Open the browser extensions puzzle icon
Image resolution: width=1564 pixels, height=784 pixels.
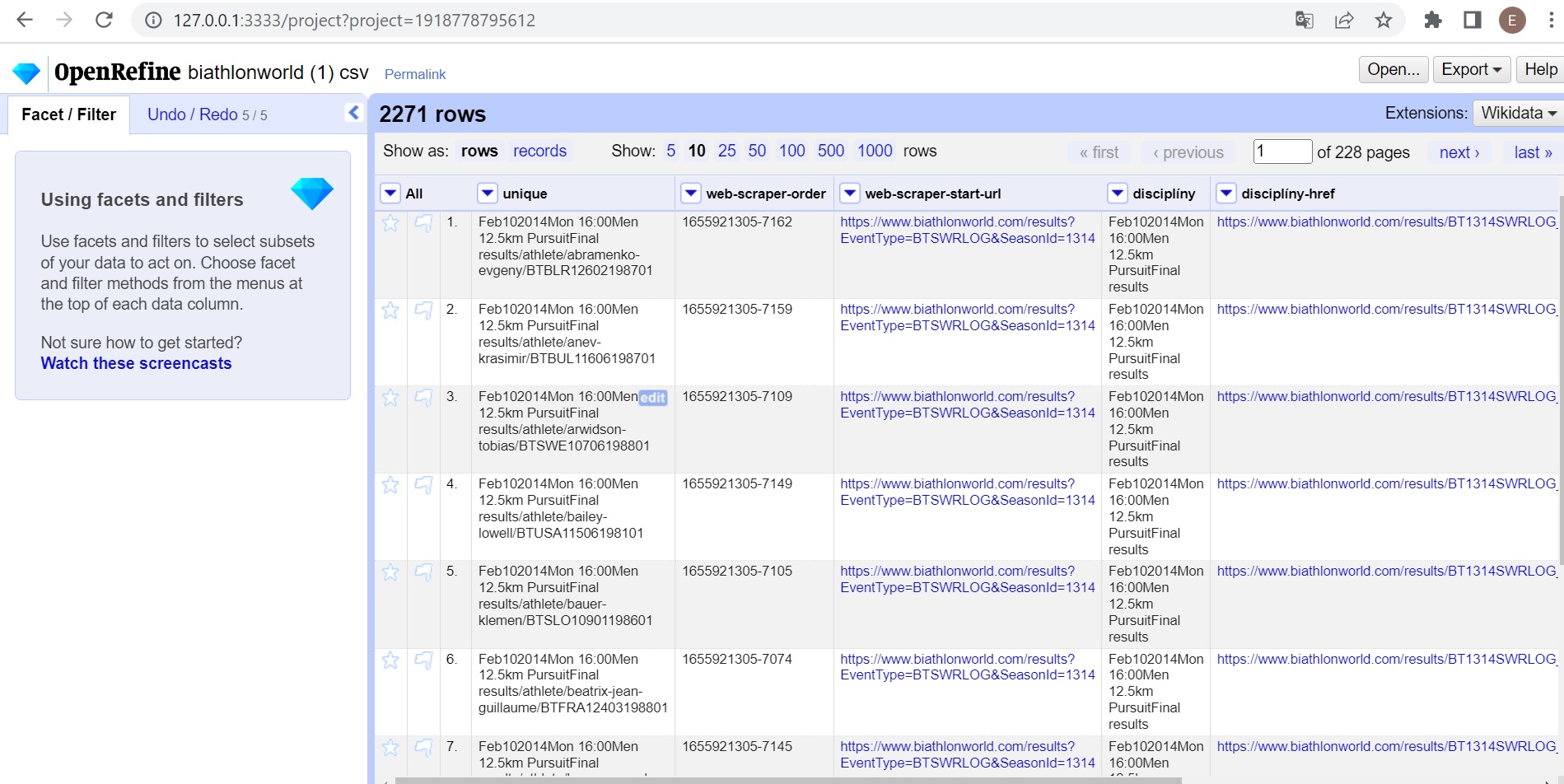pos(1433,20)
